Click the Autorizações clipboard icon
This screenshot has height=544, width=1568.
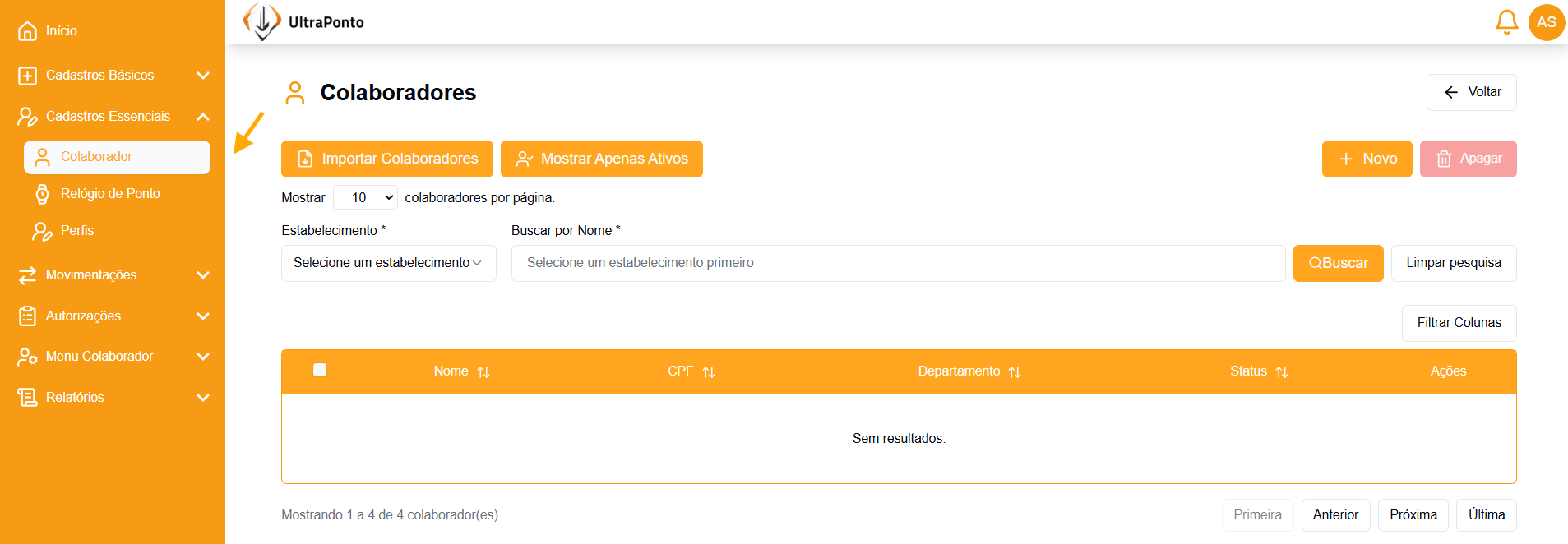tap(27, 316)
